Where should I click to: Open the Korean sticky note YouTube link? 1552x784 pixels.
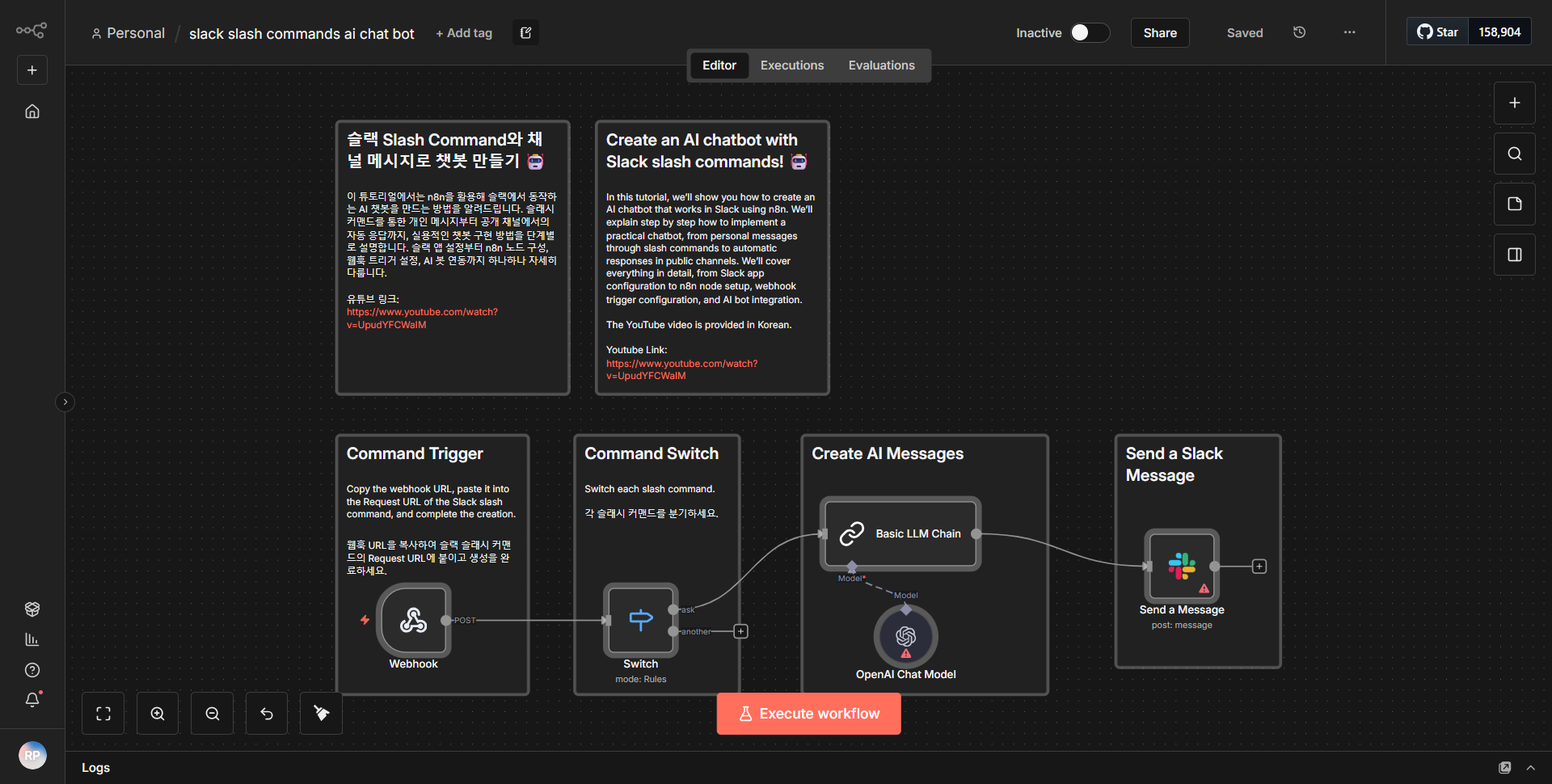coord(422,318)
